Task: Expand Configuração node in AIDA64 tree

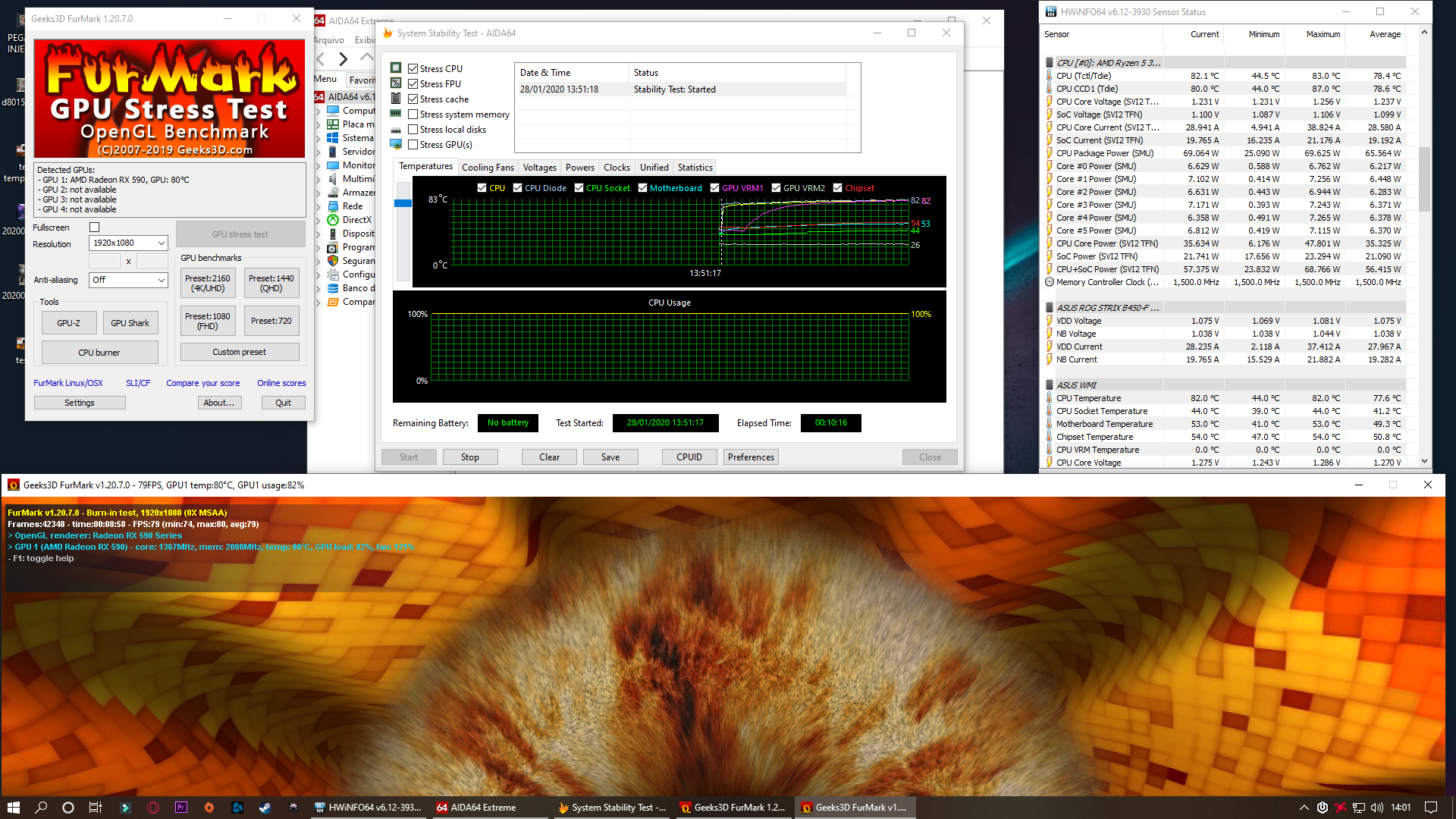Action: [318, 275]
